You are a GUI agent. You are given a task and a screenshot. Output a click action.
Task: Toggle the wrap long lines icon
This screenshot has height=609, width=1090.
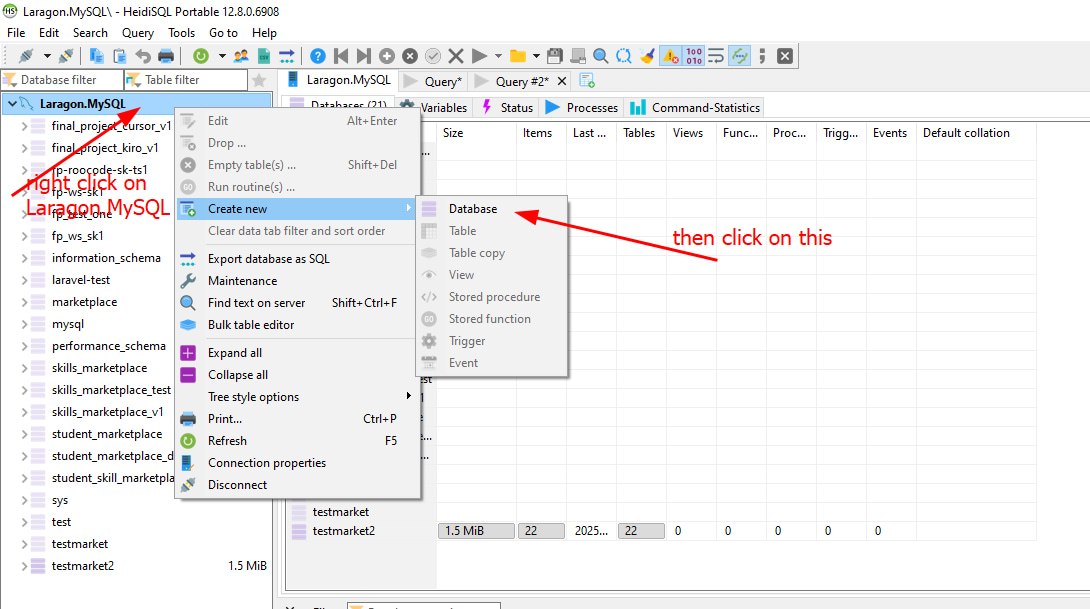tap(716, 56)
